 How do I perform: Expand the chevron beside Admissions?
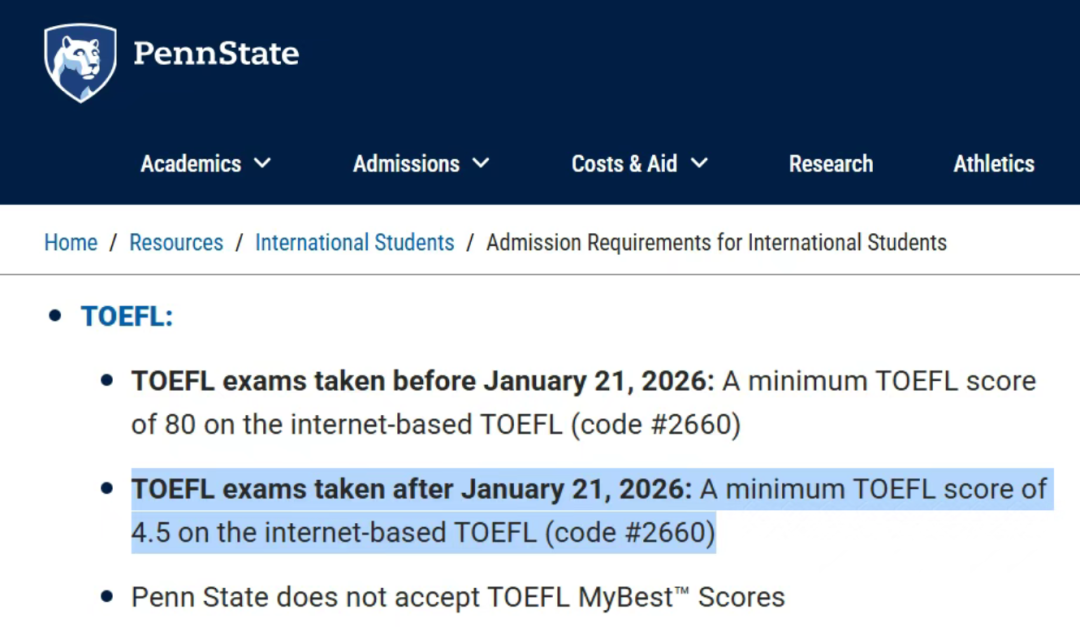tap(481, 163)
